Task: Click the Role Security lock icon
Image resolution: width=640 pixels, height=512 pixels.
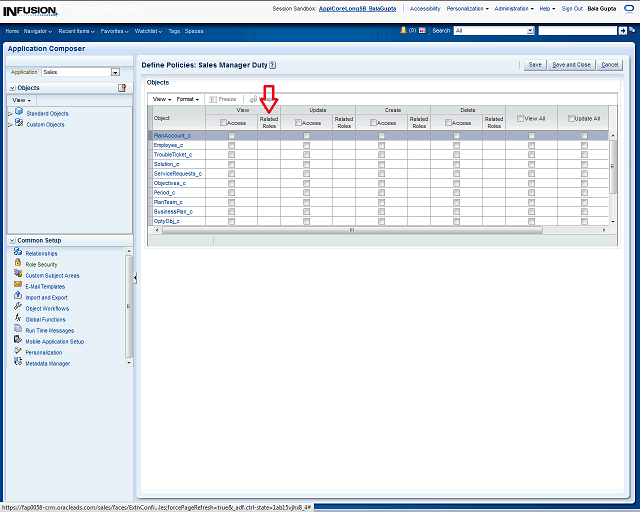Action: tap(18, 264)
